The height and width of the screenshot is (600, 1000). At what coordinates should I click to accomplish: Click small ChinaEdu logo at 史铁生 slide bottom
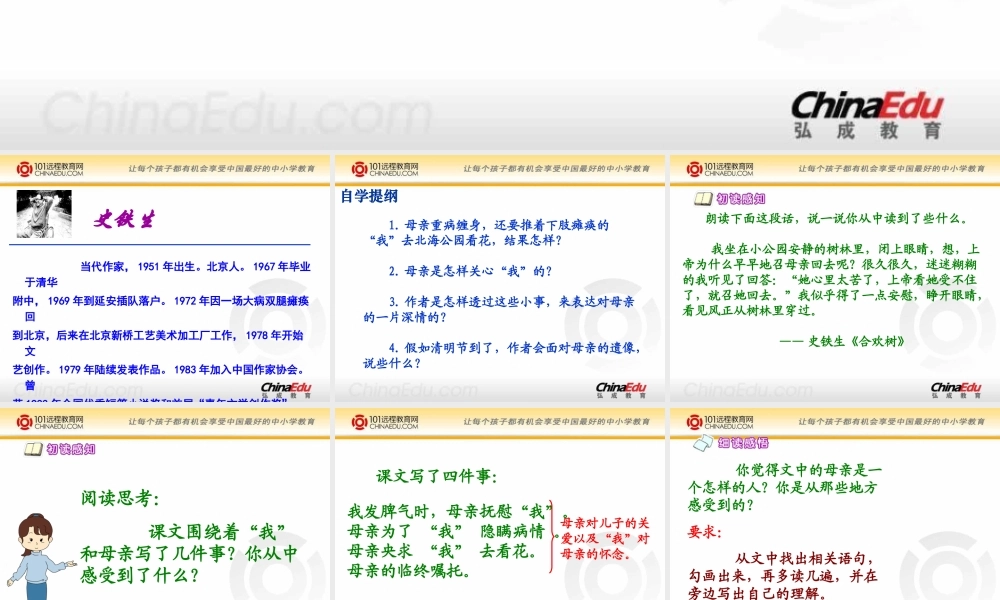click(286, 390)
